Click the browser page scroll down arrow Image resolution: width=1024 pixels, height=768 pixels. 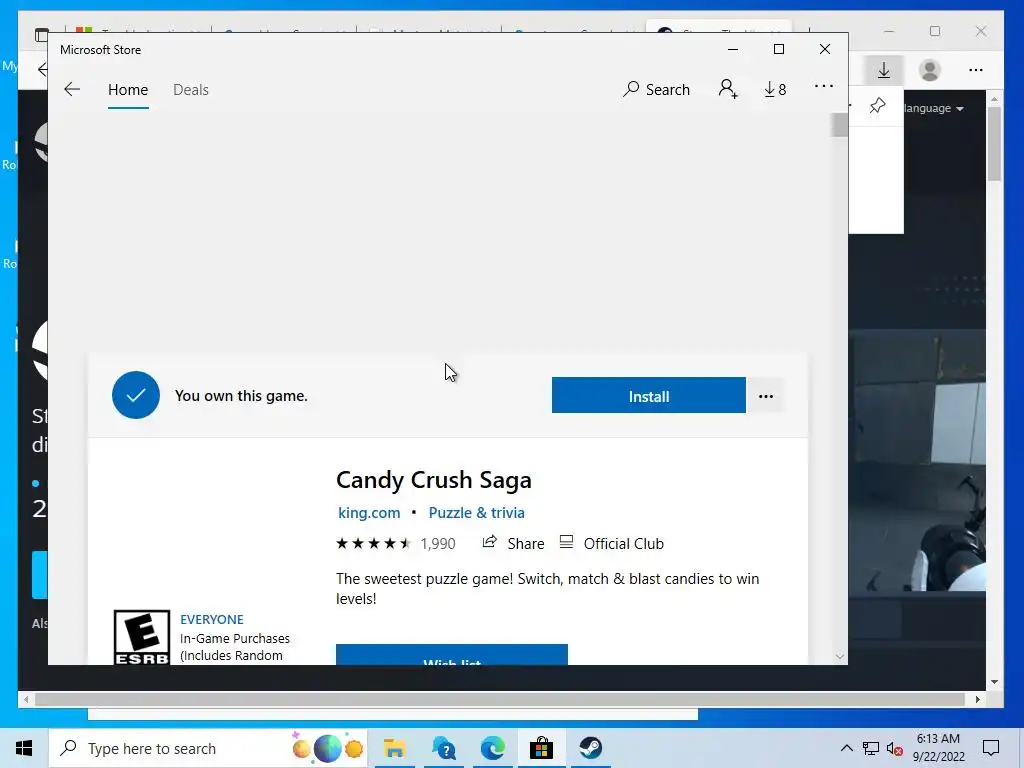pyautogui.click(x=995, y=682)
